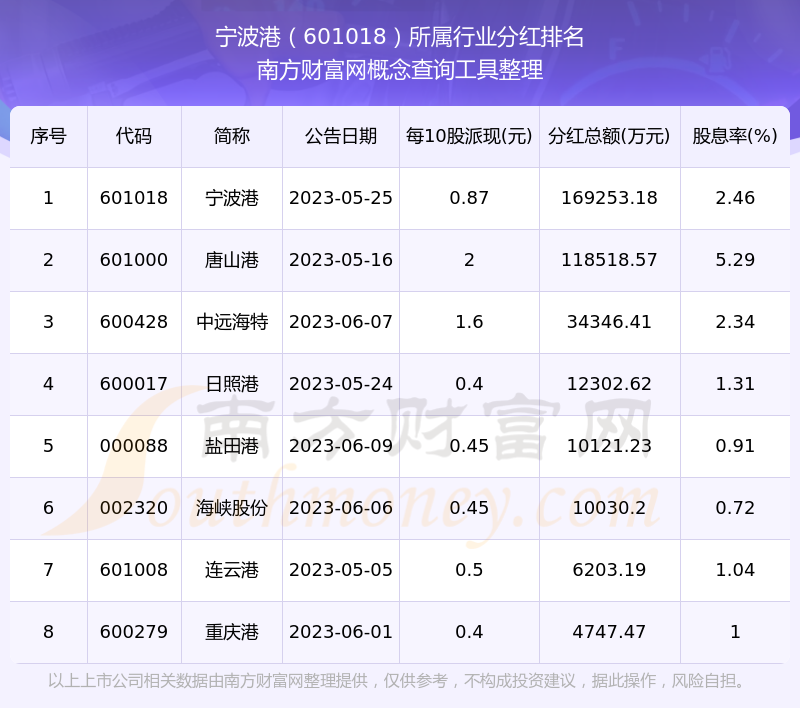The height and width of the screenshot is (708, 800).
Task: Click dividend total 6203.19
Action: click(x=609, y=570)
